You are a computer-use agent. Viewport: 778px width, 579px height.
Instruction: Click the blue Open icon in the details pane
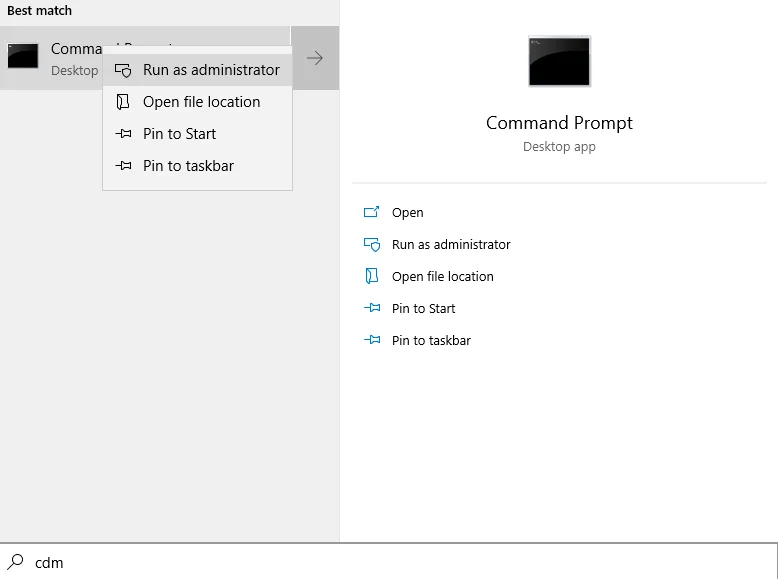tap(372, 212)
